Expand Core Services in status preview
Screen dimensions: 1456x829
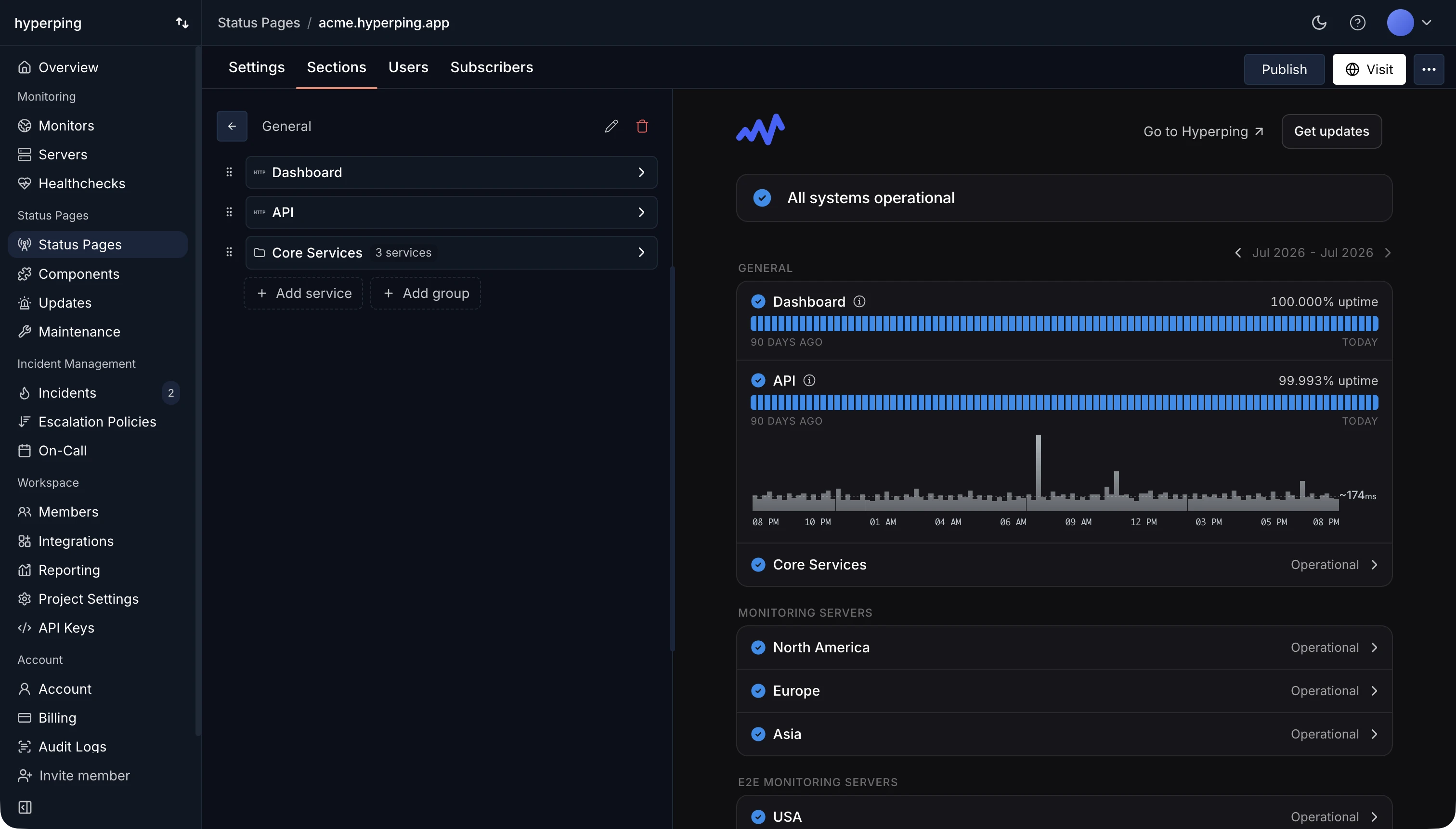[x=1064, y=564]
